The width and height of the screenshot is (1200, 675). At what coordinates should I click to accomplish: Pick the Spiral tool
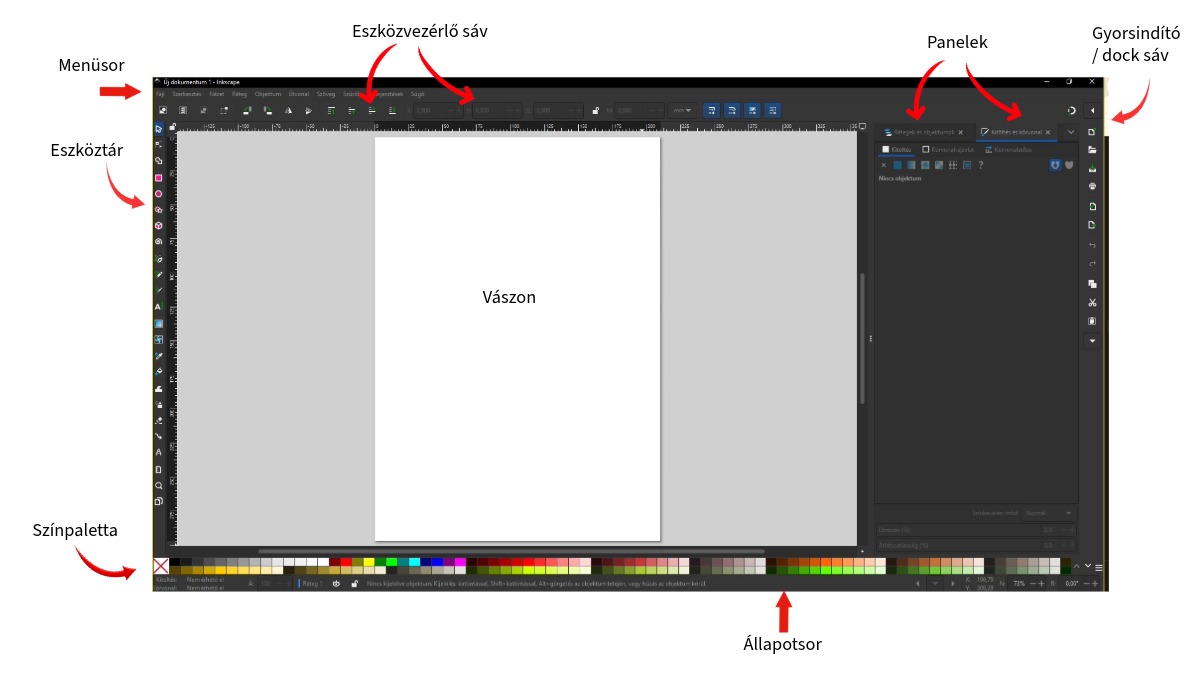[158, 242]
